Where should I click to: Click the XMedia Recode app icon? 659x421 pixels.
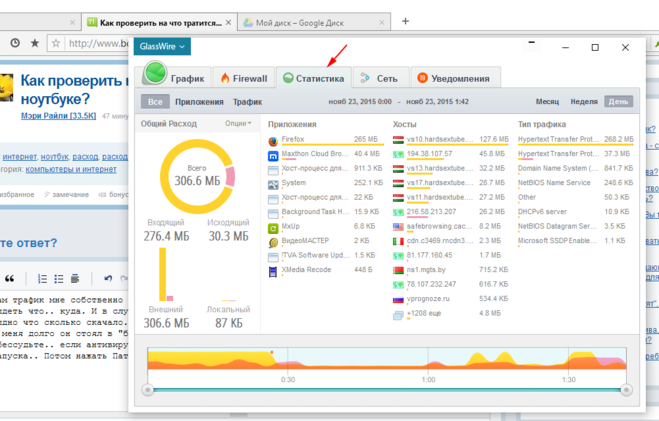pyautogui.click(x=273, y=271)
